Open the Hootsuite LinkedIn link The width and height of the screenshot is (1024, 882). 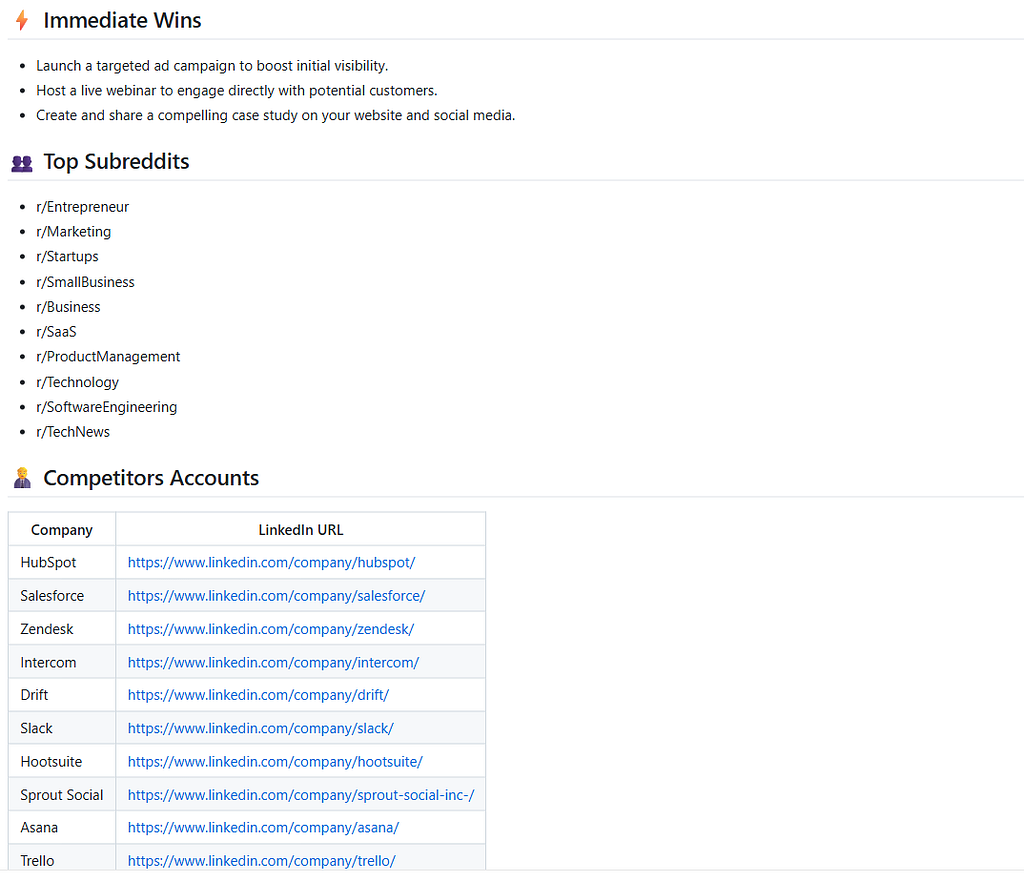(x=275, y=762)
